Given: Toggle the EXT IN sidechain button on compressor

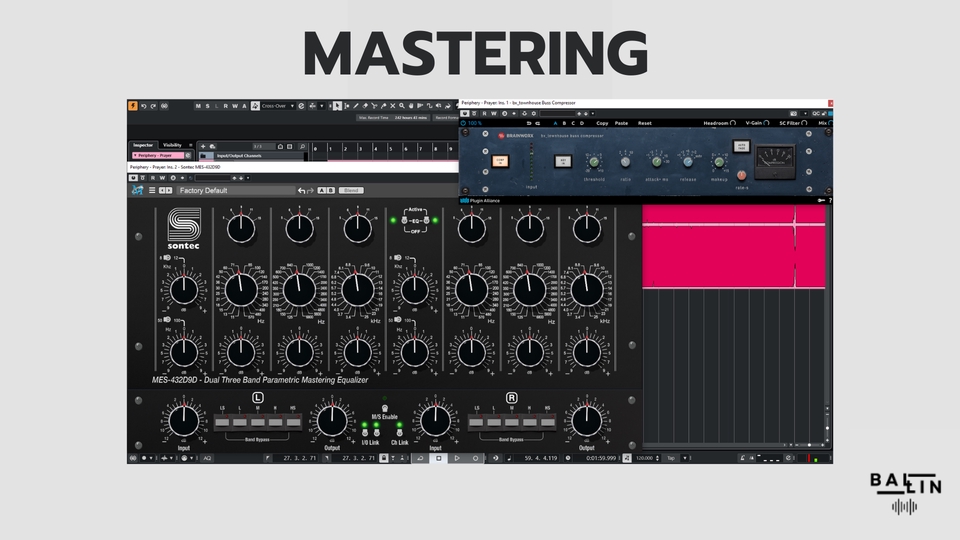Looking at the screenshot, I should [x=563, y=161].
